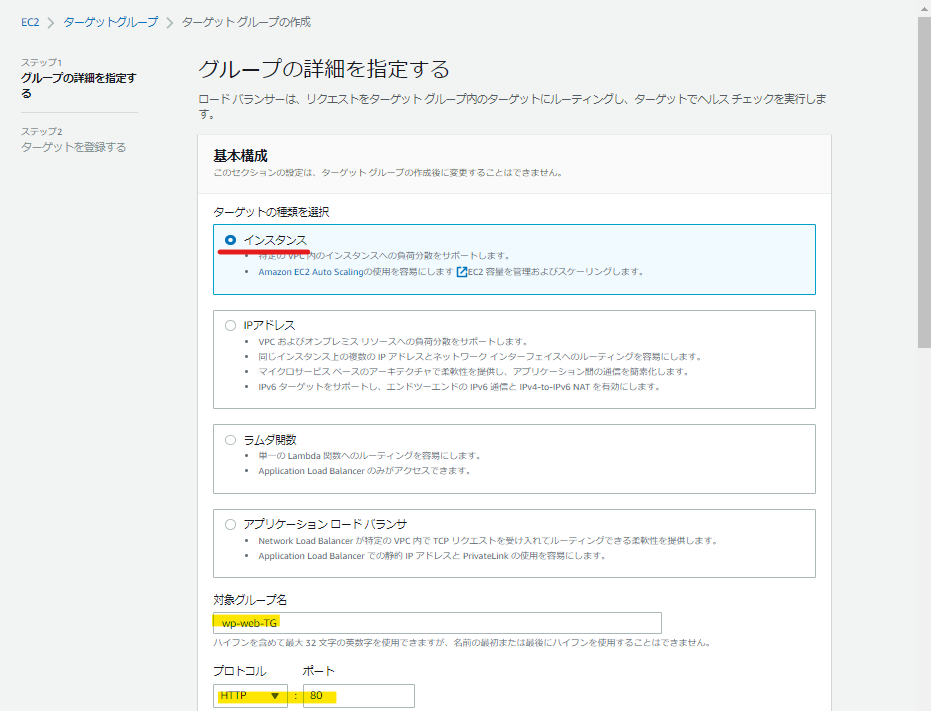Click the chevron after EC2 in breadcrumb
The width and height of the screenshot is (931, 711).
(x=51, y=23)
